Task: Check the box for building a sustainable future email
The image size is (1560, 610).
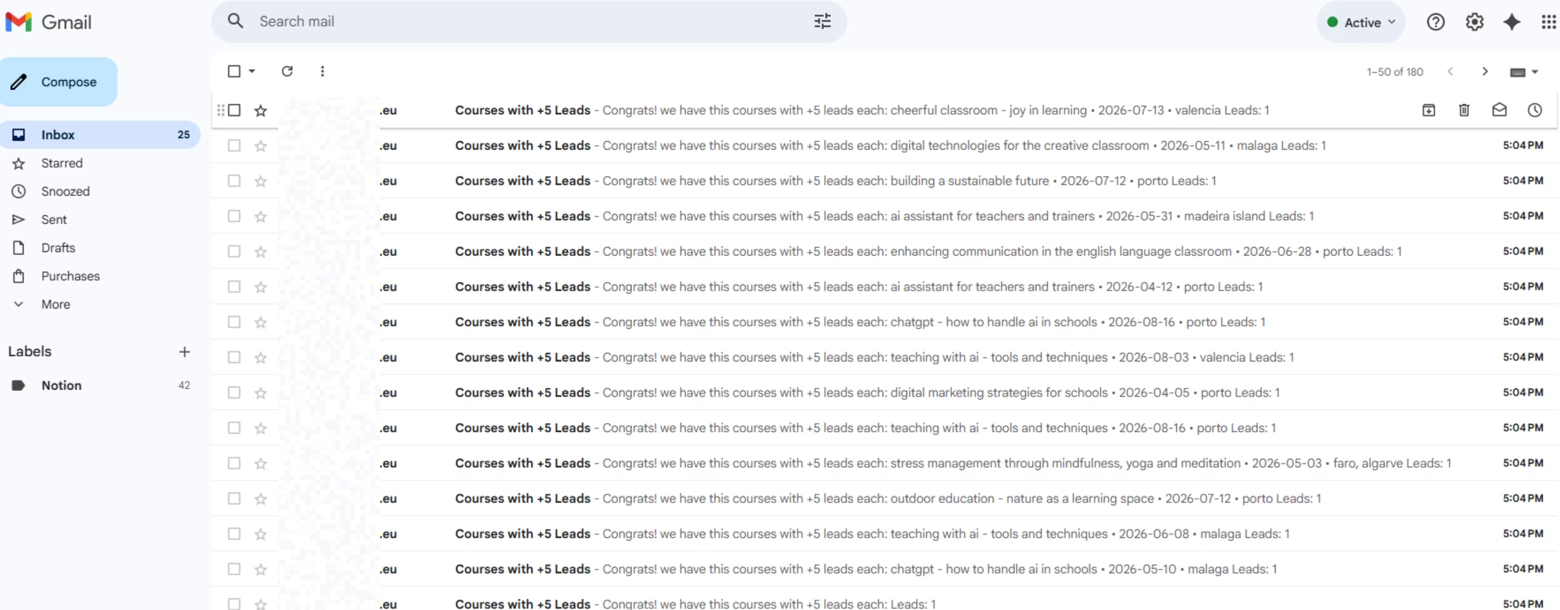Action: (x=234, y=181)
